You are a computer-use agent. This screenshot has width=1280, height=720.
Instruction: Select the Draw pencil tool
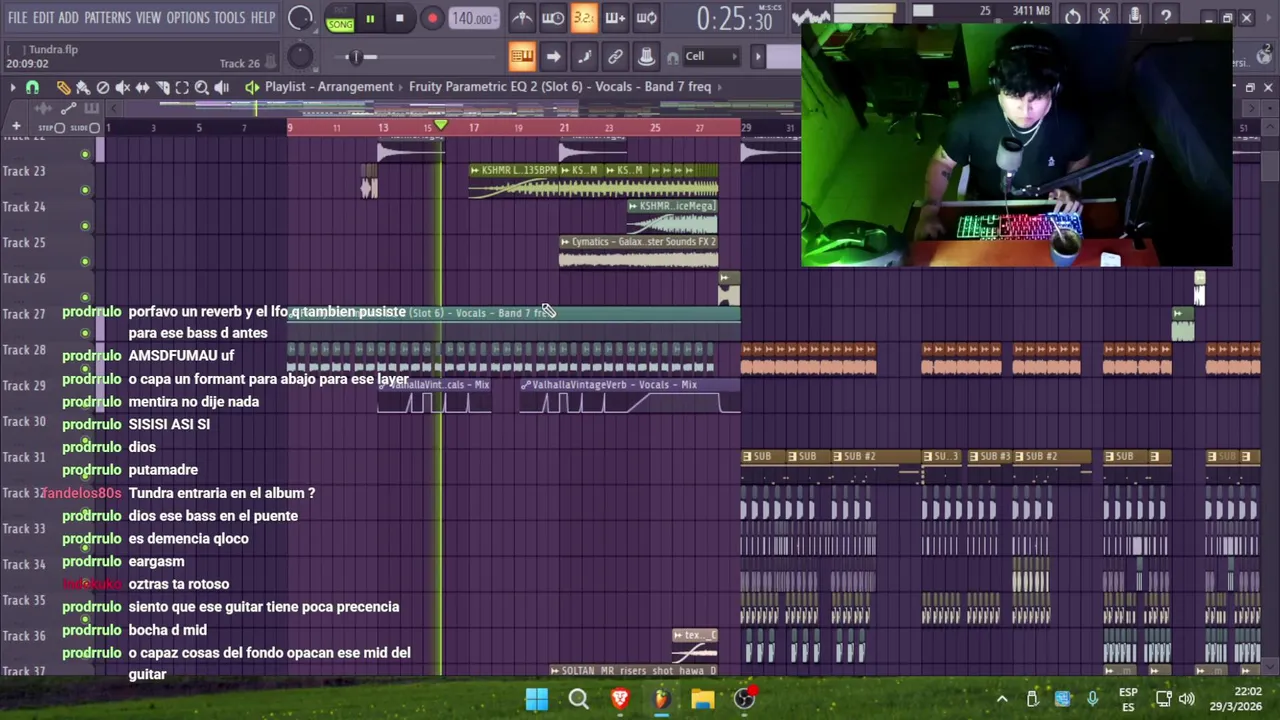pos(63,87)
